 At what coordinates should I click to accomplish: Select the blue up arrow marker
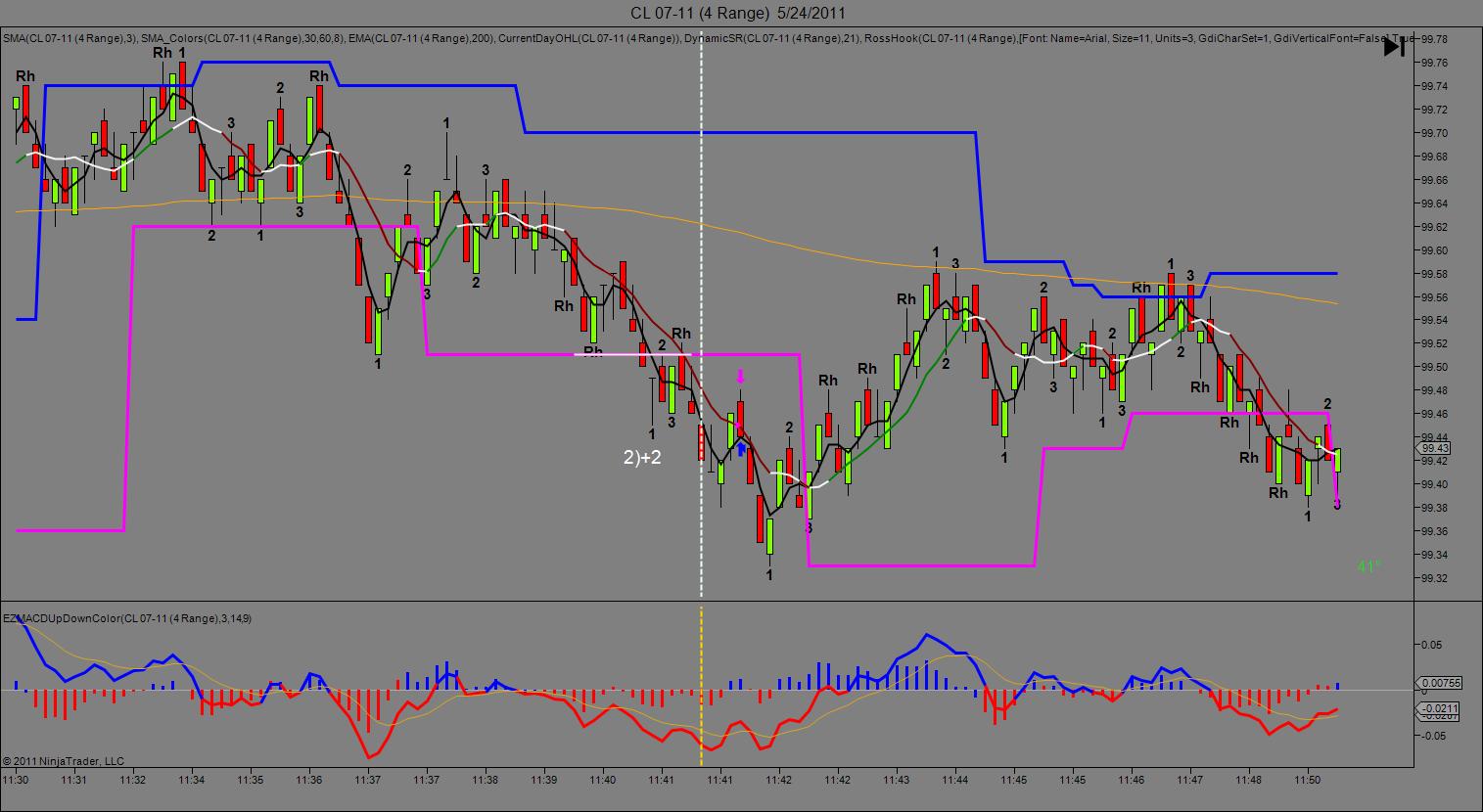tap(741, 448)
